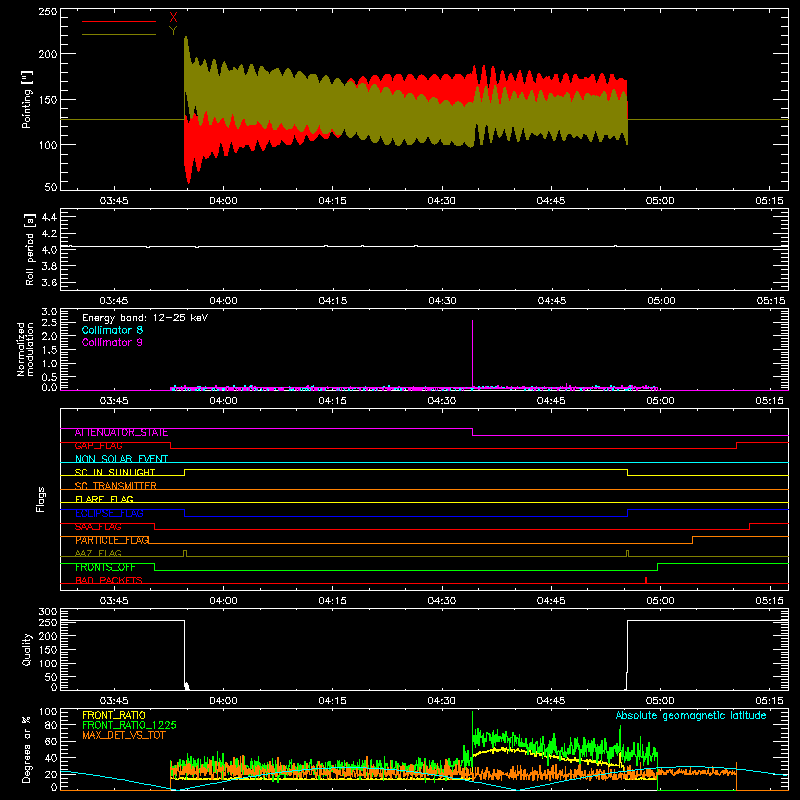The height and width of the screenshot is (800, 800).
Task: Select the ATTENUATOR_STATE flag label
Action: 121,433
